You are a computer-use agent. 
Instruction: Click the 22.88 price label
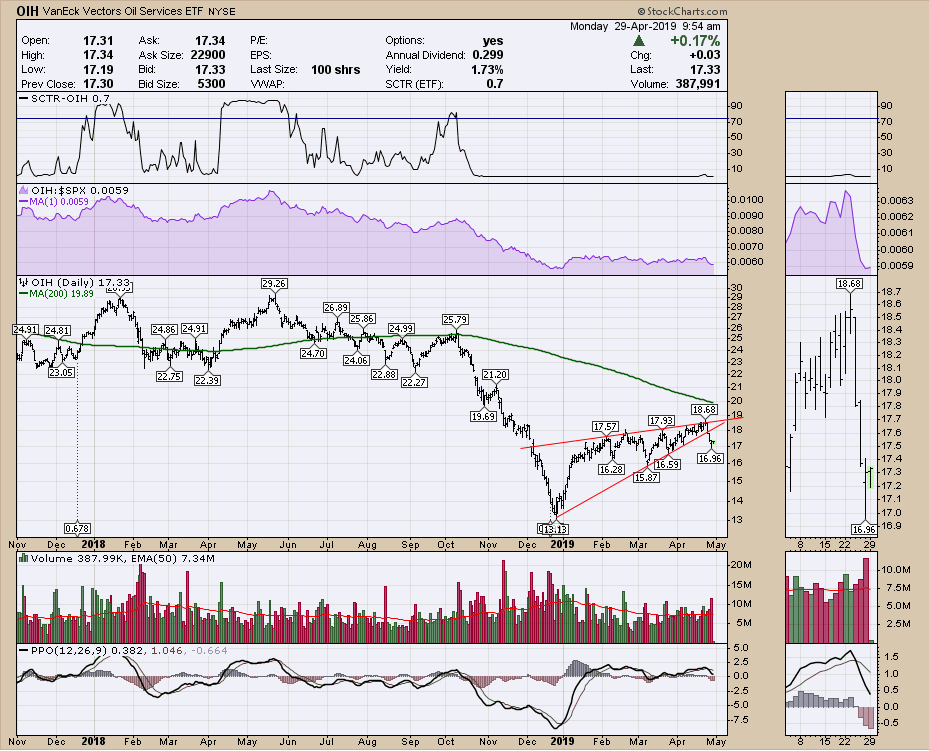384,374
